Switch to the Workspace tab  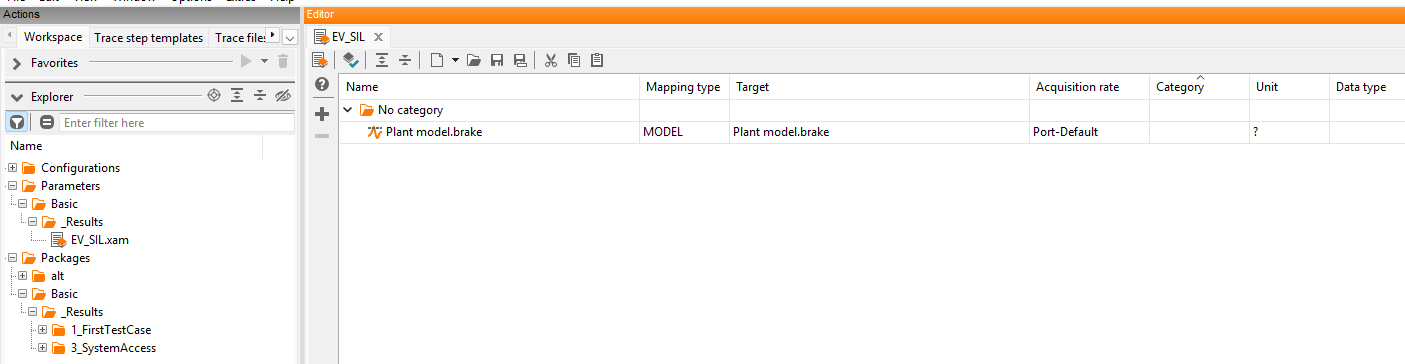pyautogui.click(x=53, y=37)
